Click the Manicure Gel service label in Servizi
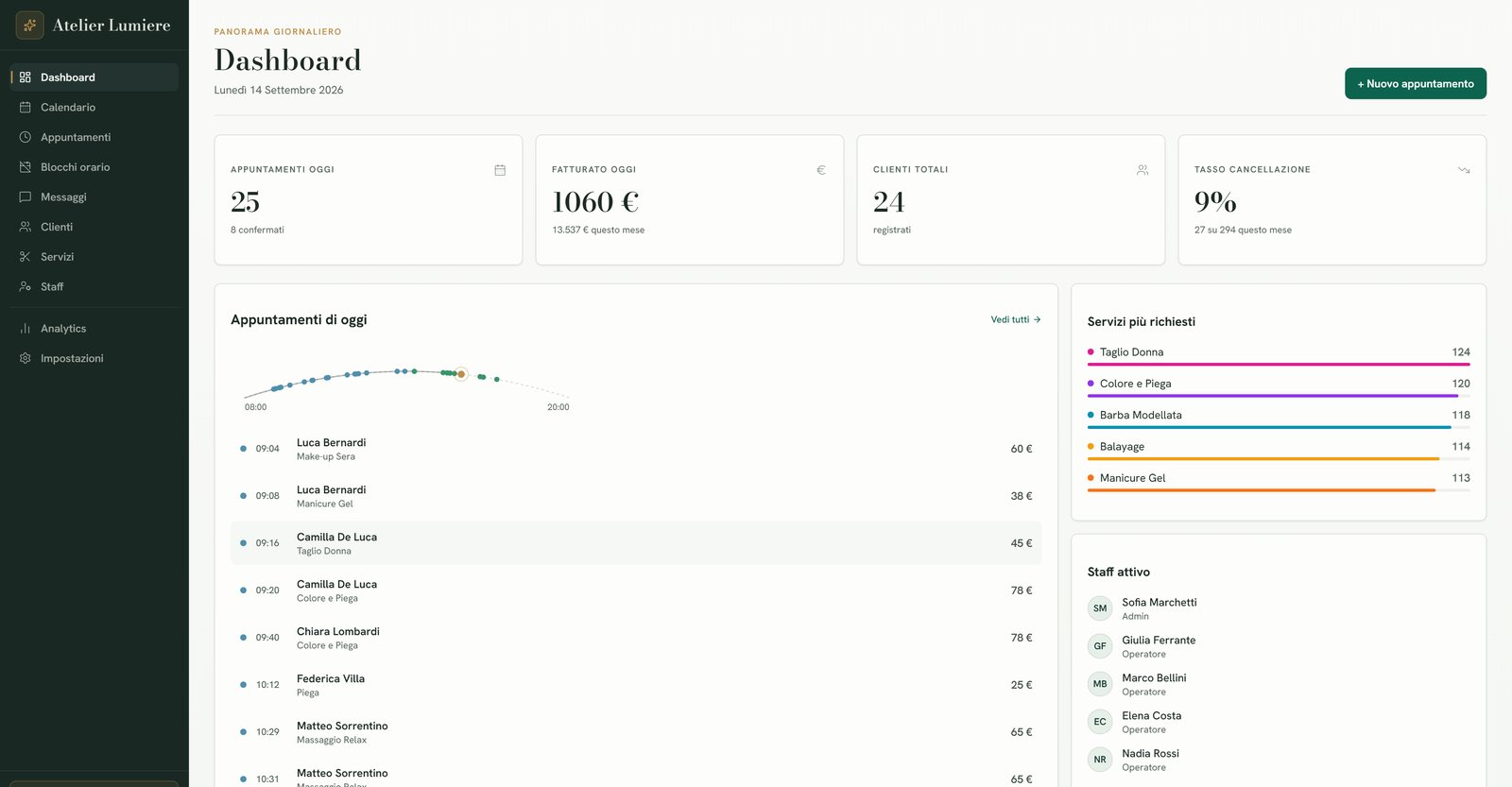The image size is (1512, 787). click(1132, 478)
